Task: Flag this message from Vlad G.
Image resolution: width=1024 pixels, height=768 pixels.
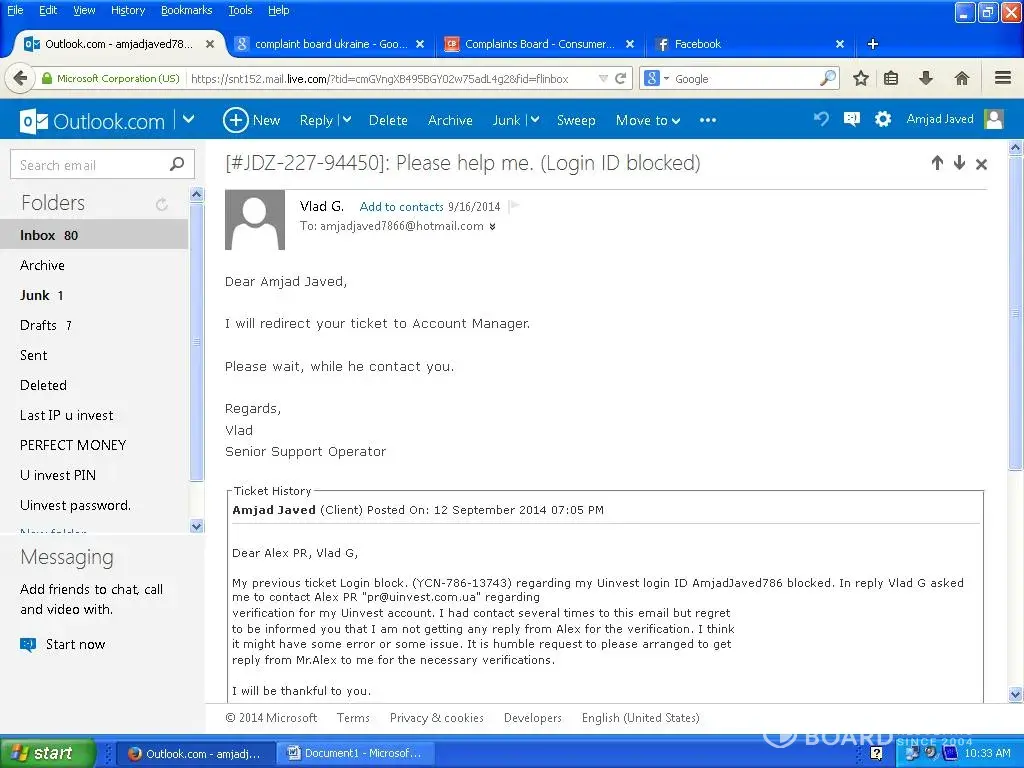Action: [514, 207]
